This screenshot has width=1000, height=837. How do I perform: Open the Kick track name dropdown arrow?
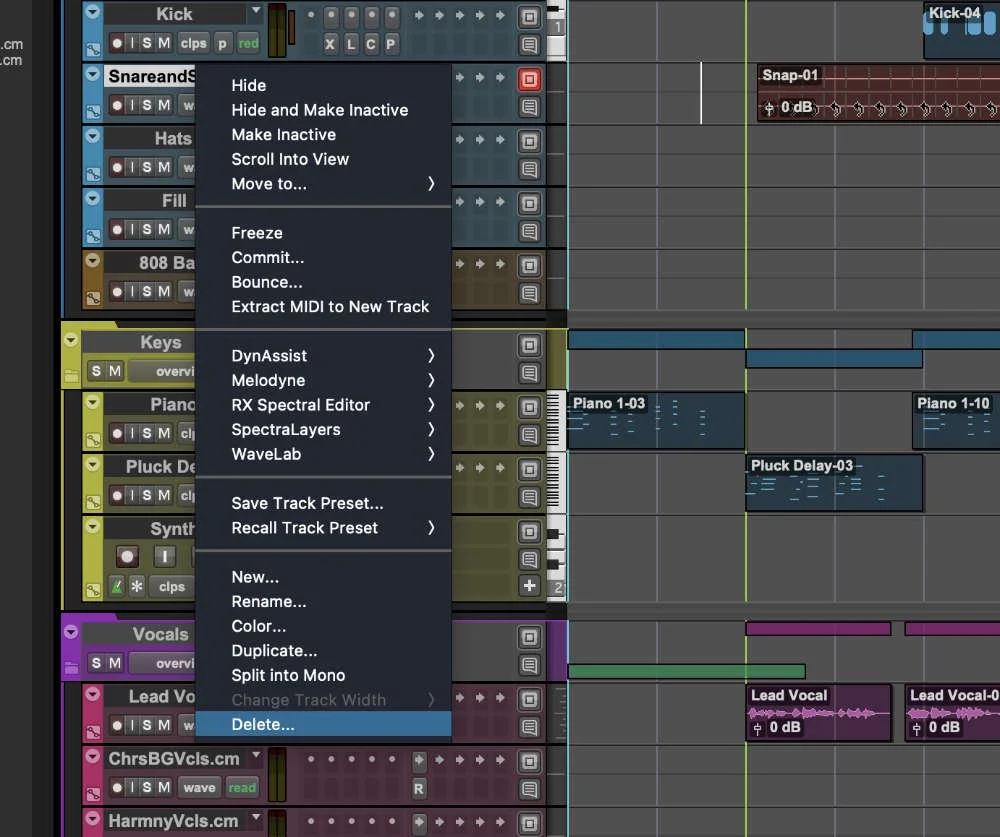pyautogui.click(x=256, y=11)
